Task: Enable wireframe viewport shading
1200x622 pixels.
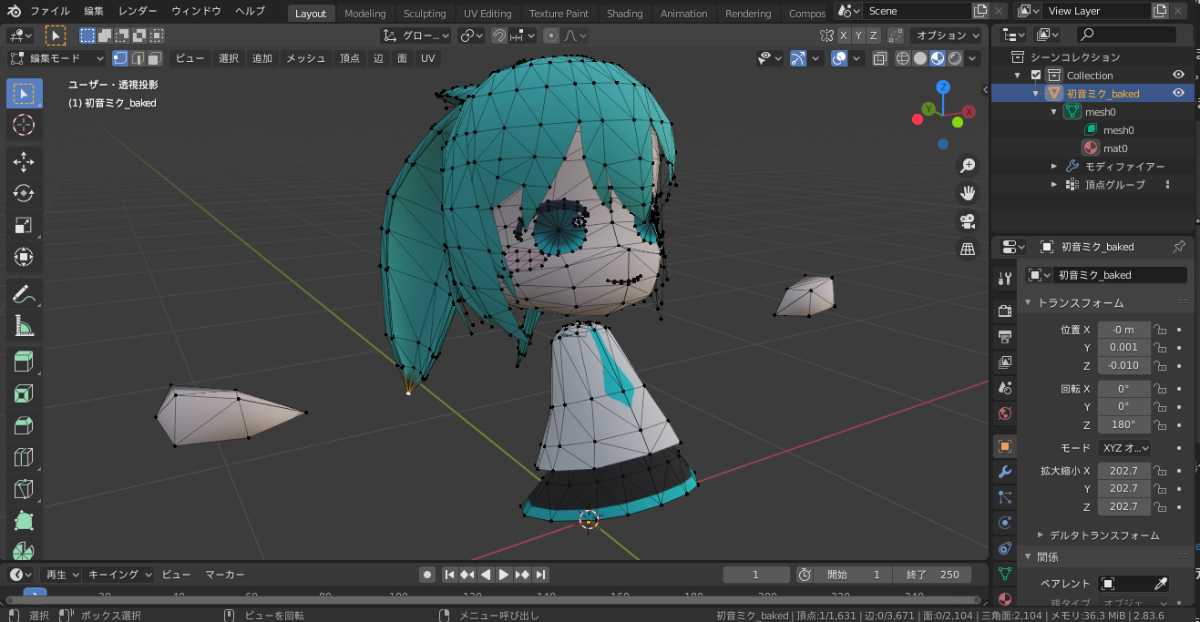Action: 903,58
